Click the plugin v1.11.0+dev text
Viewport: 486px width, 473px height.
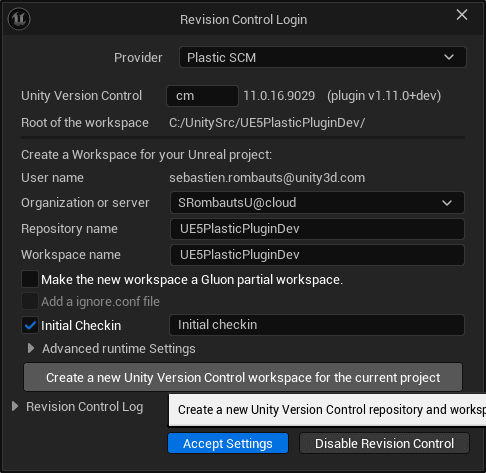click(x=384, y=96)
